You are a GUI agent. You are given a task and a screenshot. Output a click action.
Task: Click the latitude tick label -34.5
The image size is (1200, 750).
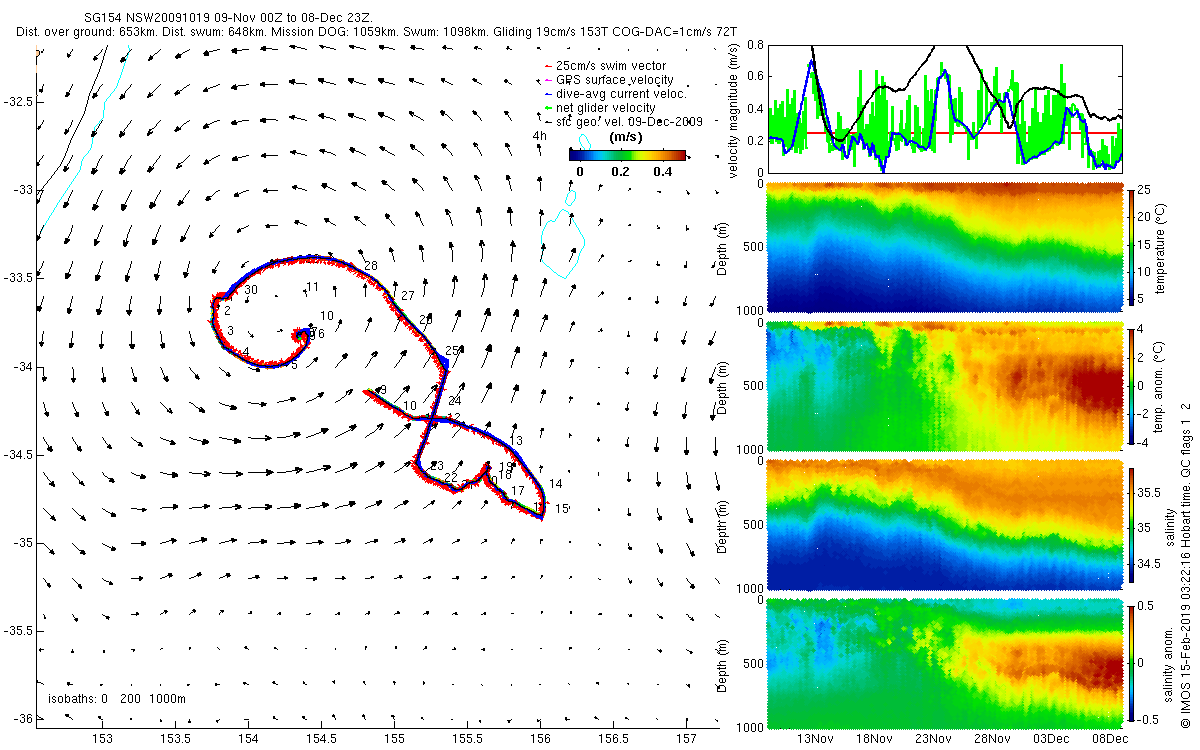coord(17,455)
